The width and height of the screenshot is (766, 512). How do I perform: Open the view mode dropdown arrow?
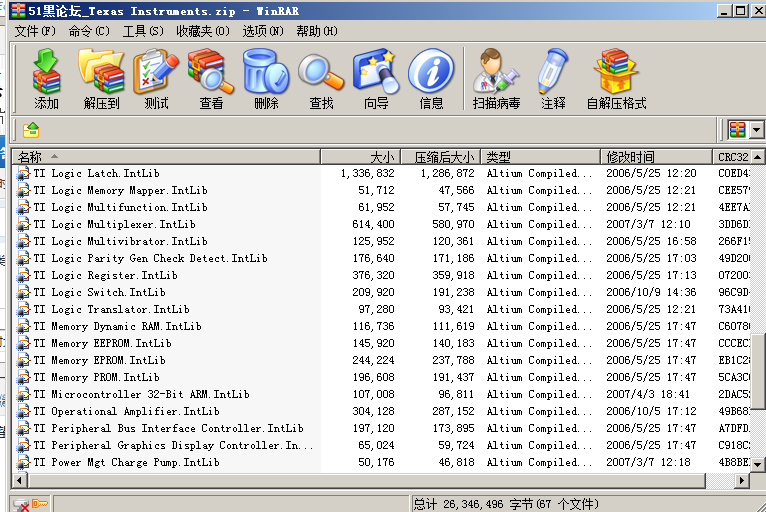tap(756, 130)
